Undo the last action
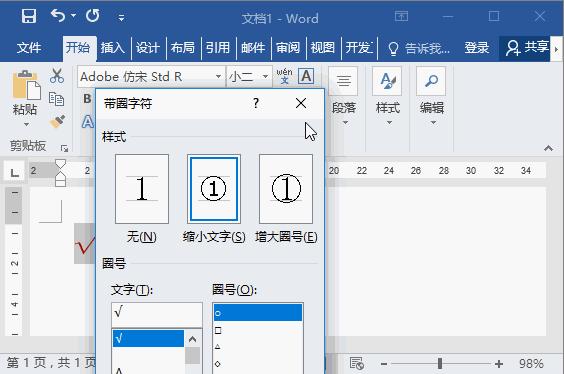 coord(58,16)
